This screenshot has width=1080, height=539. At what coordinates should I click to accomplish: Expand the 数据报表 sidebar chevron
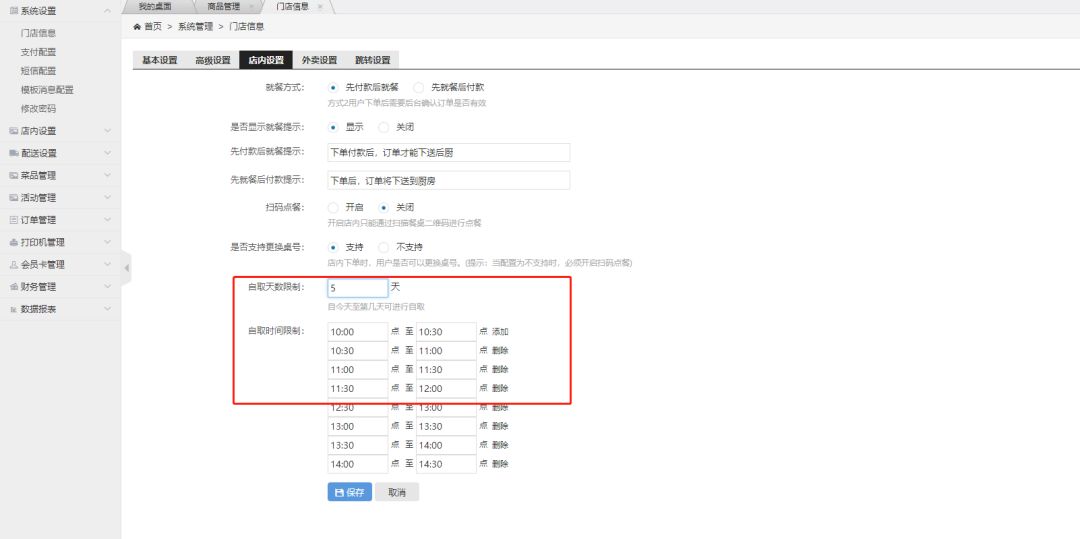[x=107, y=309]
